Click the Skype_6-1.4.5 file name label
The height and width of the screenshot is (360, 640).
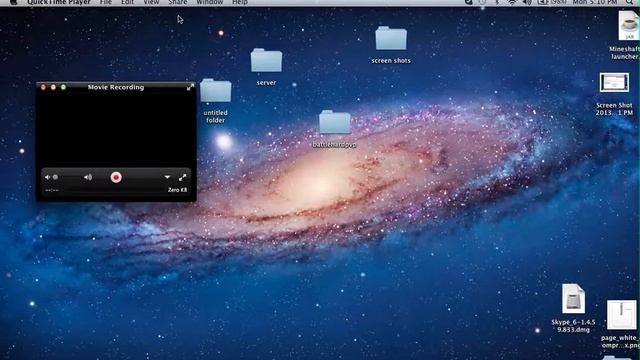click(573, 326)
